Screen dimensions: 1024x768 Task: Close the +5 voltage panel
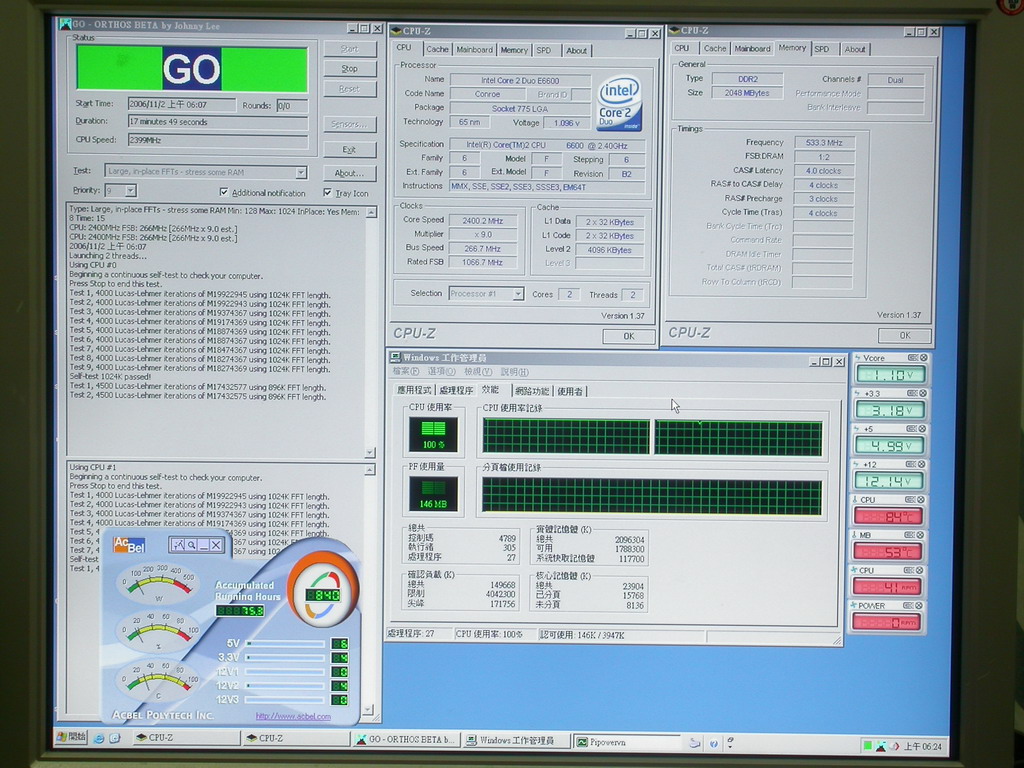922,428
